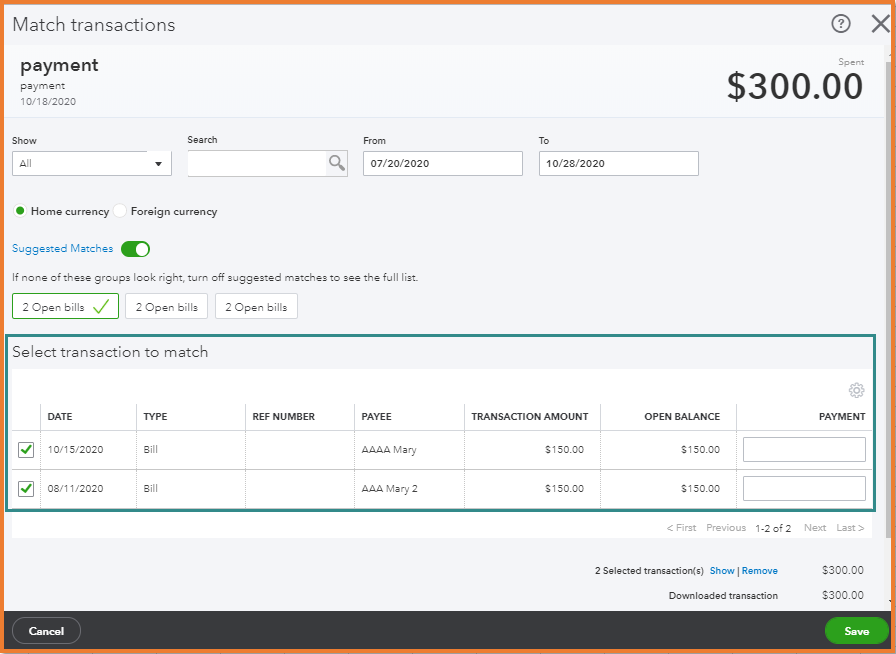The height and width of the screenshot is (654, 896).
Task: Open the help question mark icon
Action: [840, 24]
